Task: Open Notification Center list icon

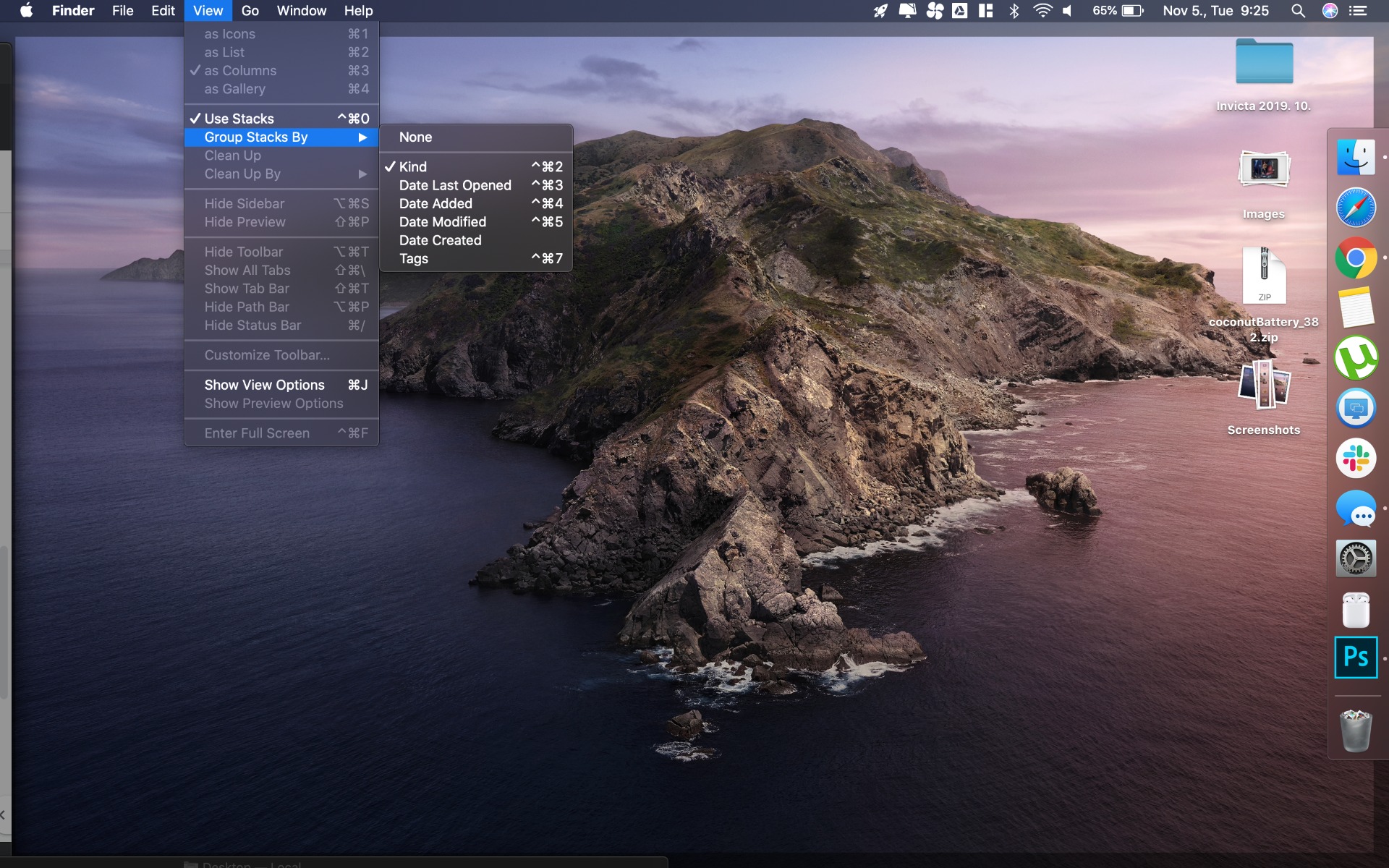Action: pos(1359,11)
